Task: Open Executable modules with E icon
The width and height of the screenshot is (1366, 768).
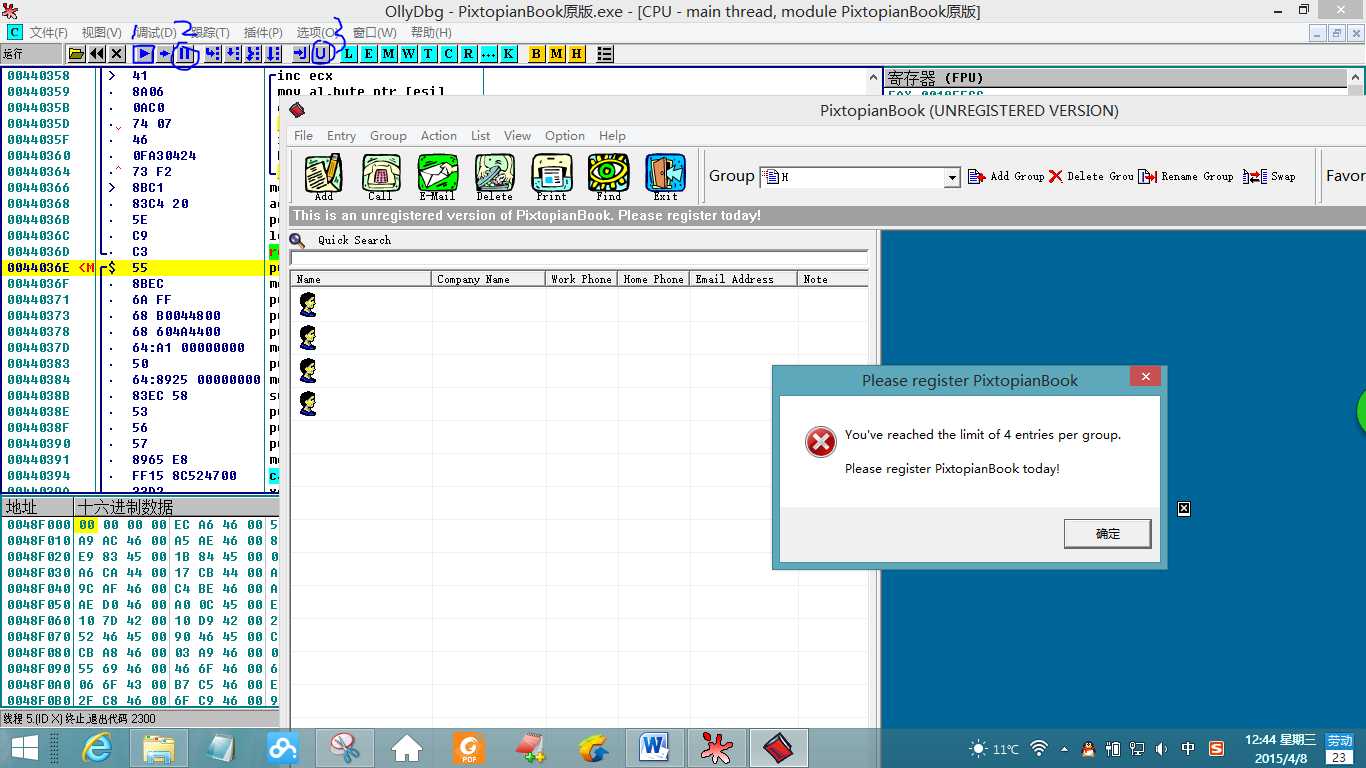Action: pyautogui.click(x=369, y=54)
